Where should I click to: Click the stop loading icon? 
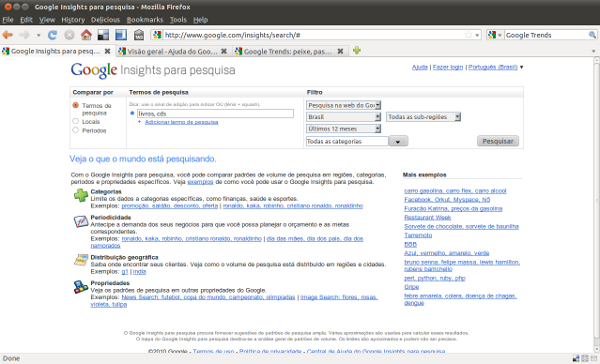point(69,35)
